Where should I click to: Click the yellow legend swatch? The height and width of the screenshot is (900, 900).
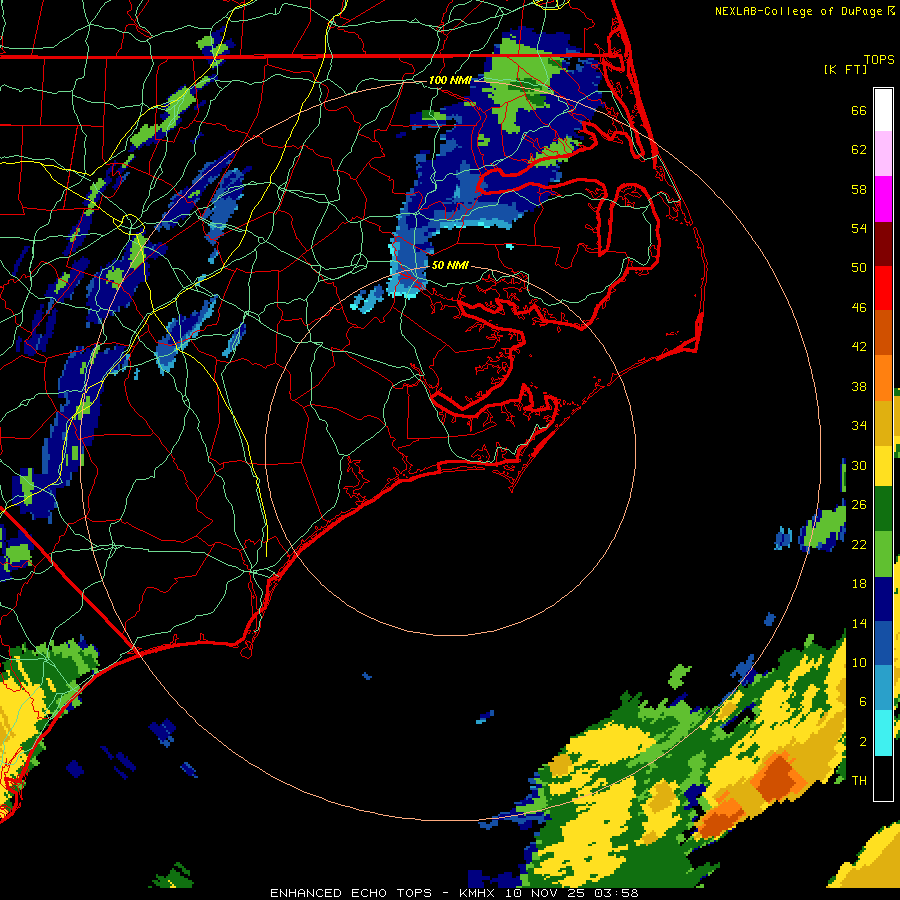(x=883, y=465)
